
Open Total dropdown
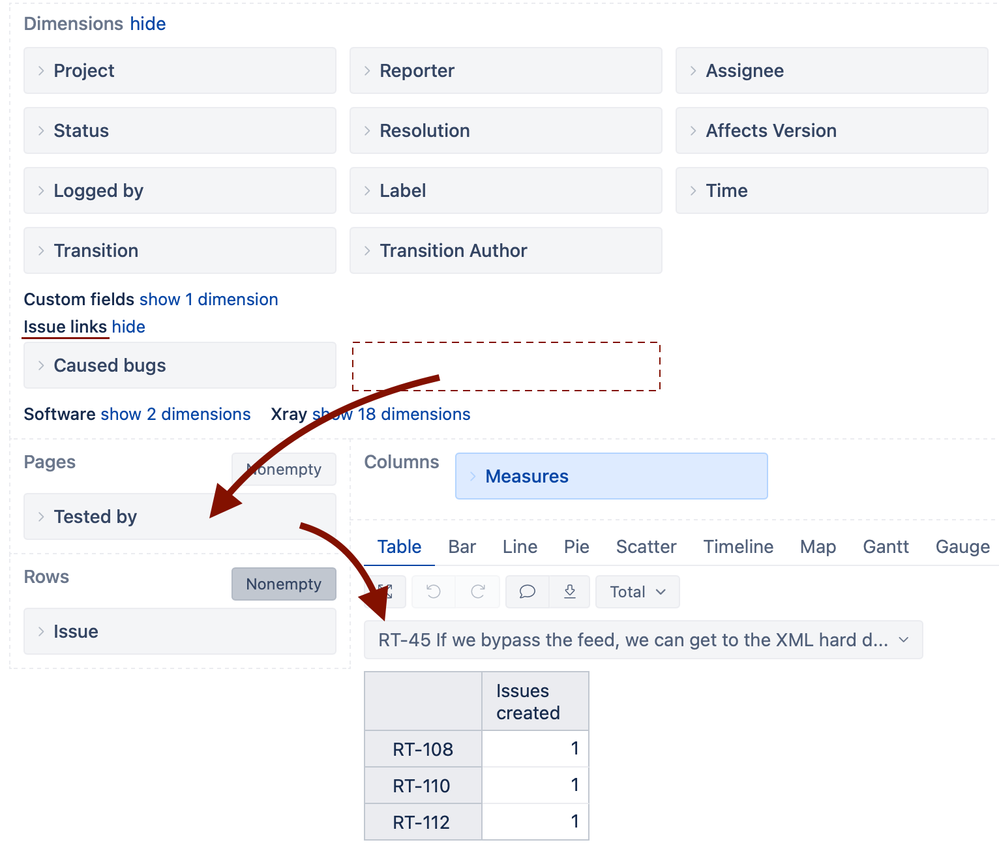(x=637, y=592)
